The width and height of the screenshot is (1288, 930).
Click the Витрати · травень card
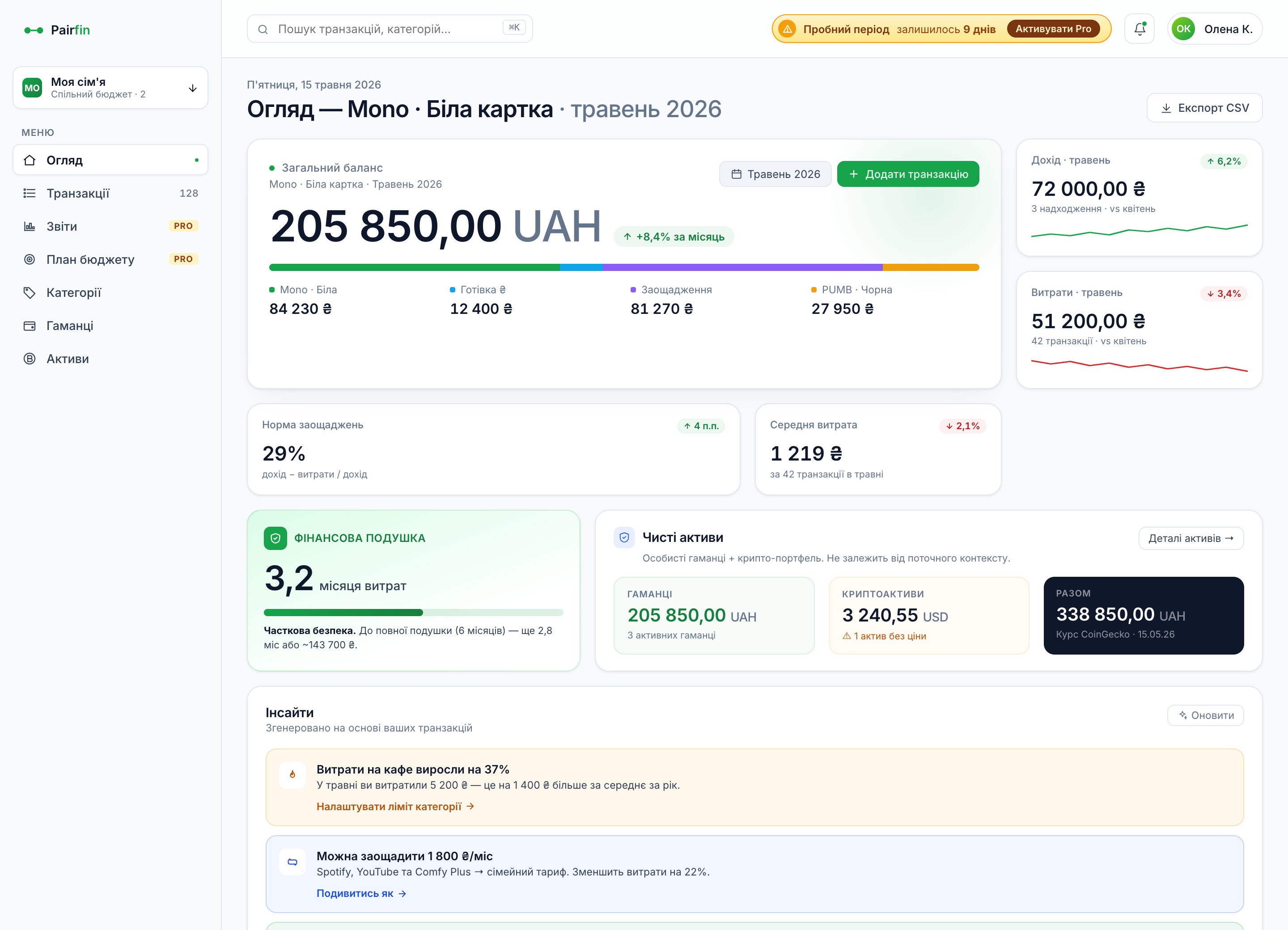(1139, 330)
